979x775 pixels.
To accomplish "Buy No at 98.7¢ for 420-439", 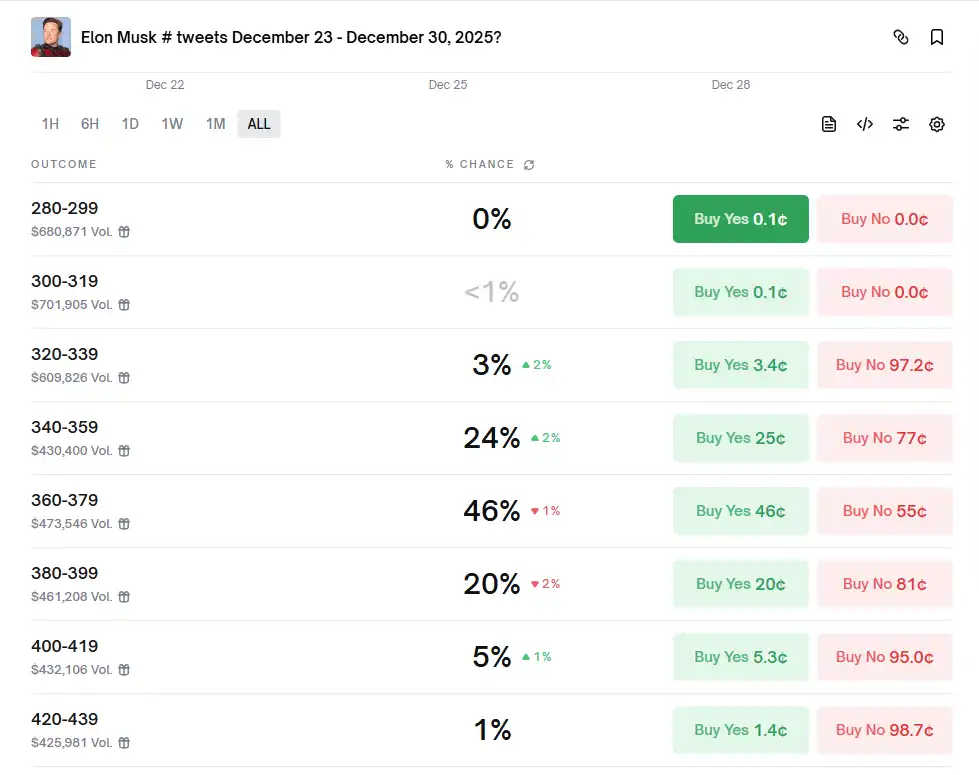I will (x=884, y=730).
